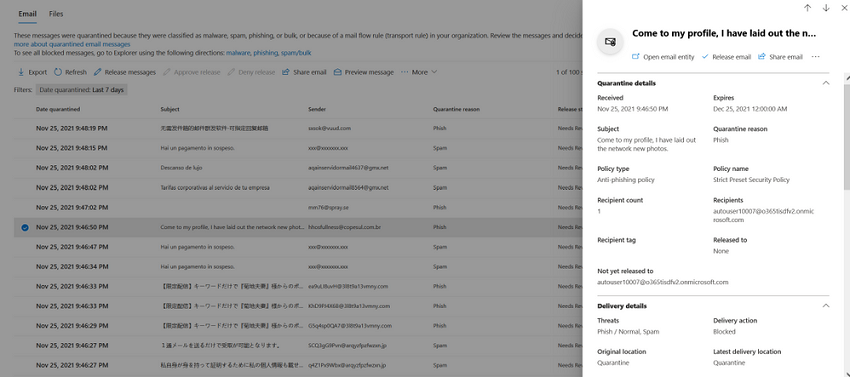
Task: Switch to the Email tab
Action: pos(27,14)
